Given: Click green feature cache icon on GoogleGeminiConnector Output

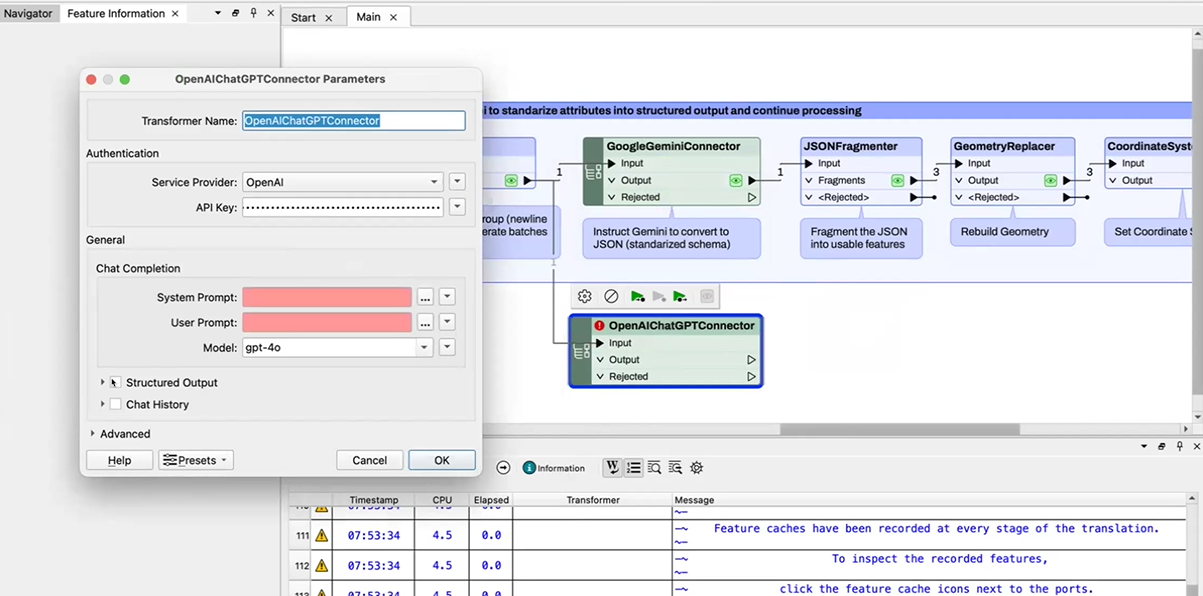Looking at the screenshot, I should point(736,181).
